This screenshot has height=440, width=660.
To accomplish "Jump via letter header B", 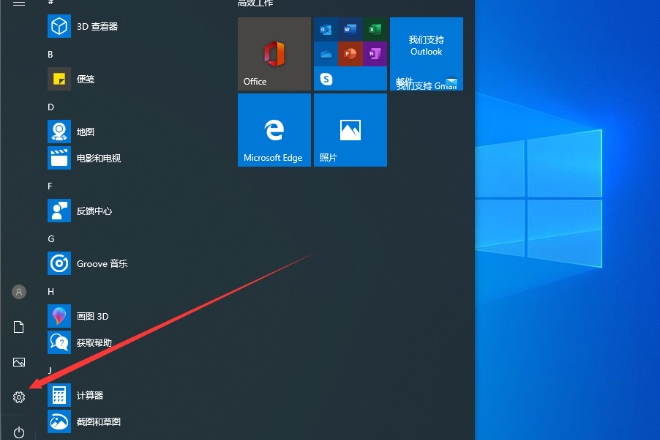I will (x=50, y=54).
